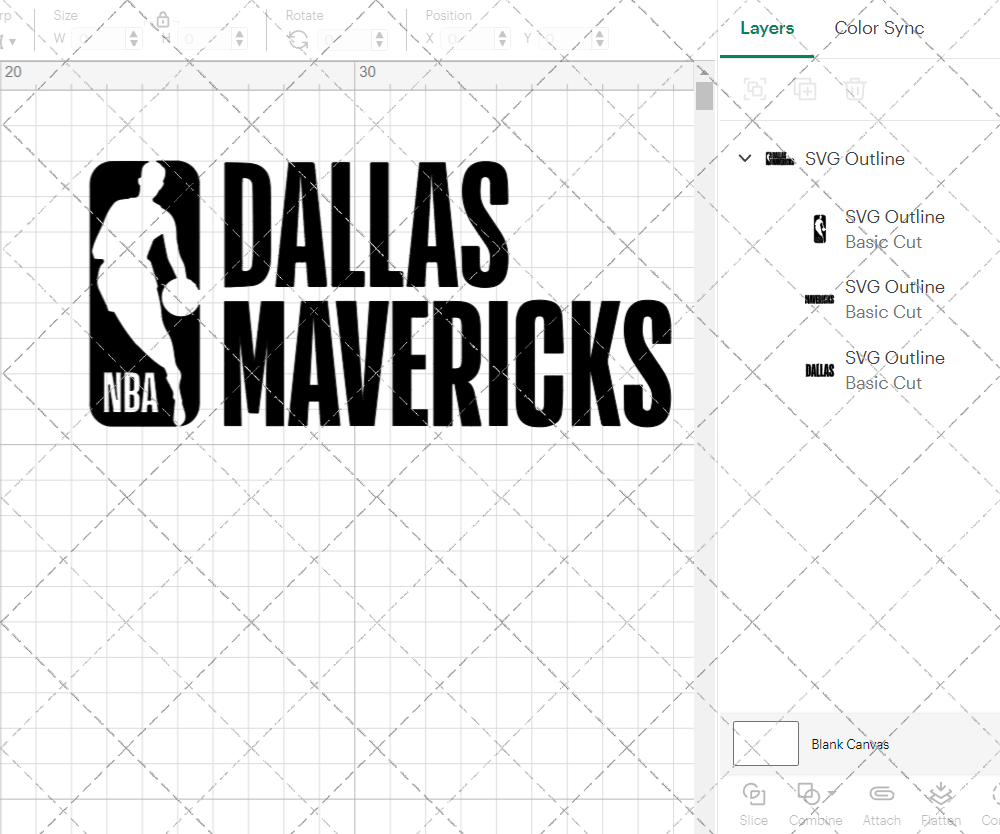The image size is (1000, 834).
Task: Click the delete layer trash icon
Action: point(855,89)
